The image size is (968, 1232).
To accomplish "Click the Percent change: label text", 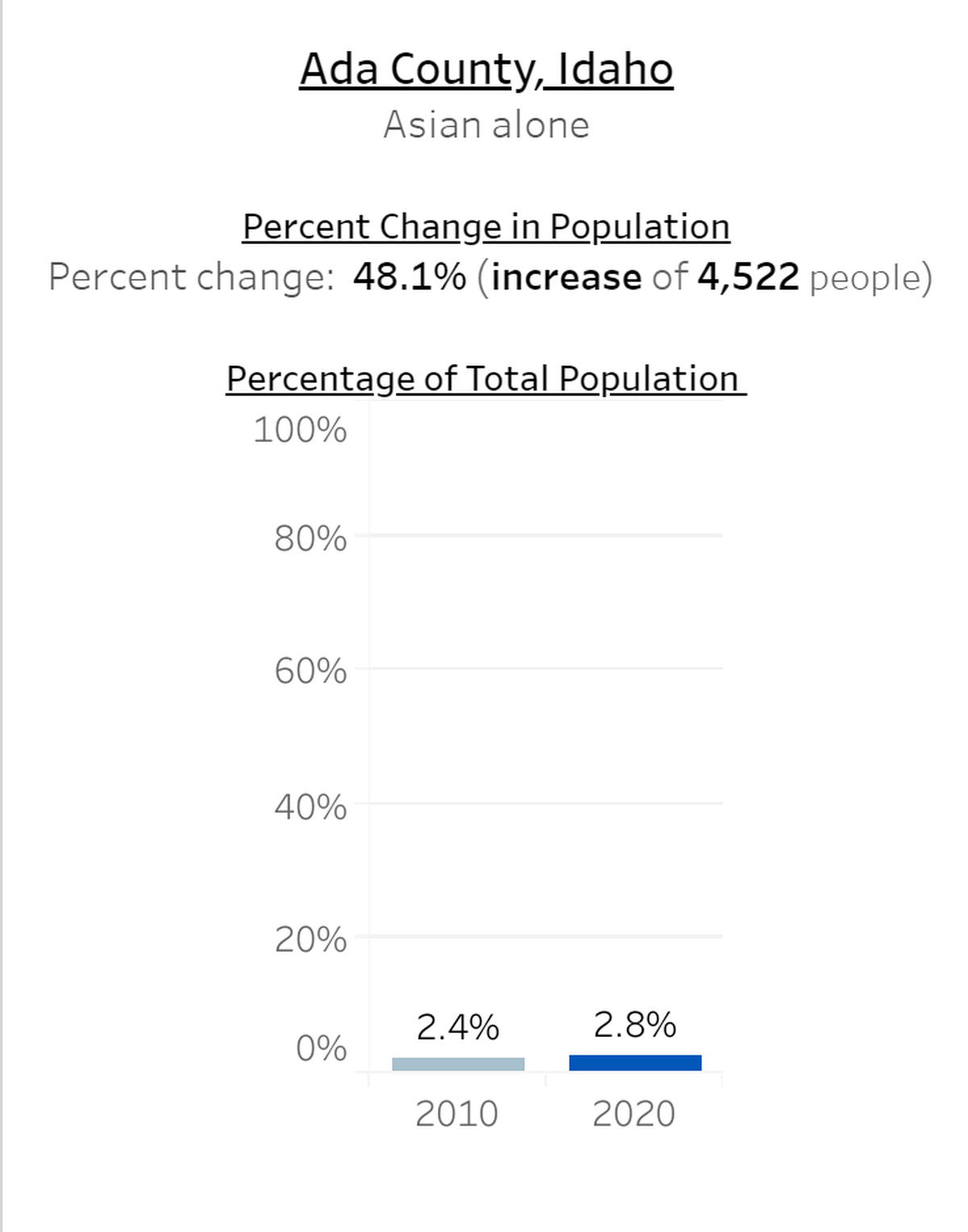I will coord(191,277).
